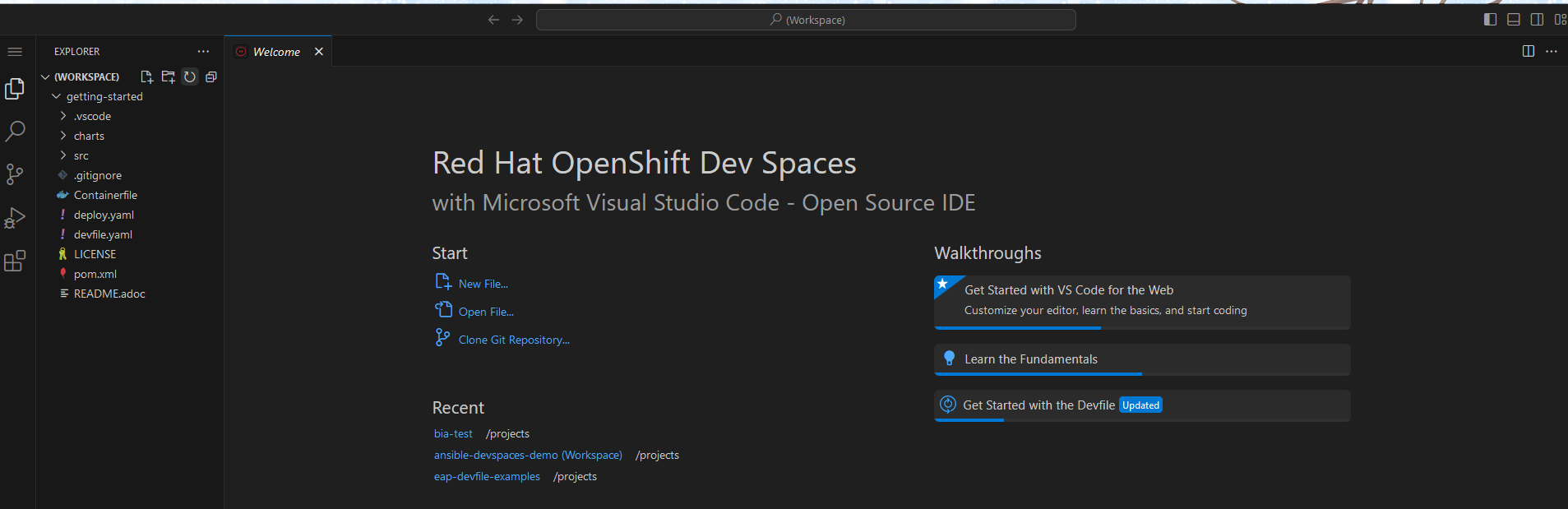Select the Welcome tab
The image size is (1568, 509).
(276, 52)
